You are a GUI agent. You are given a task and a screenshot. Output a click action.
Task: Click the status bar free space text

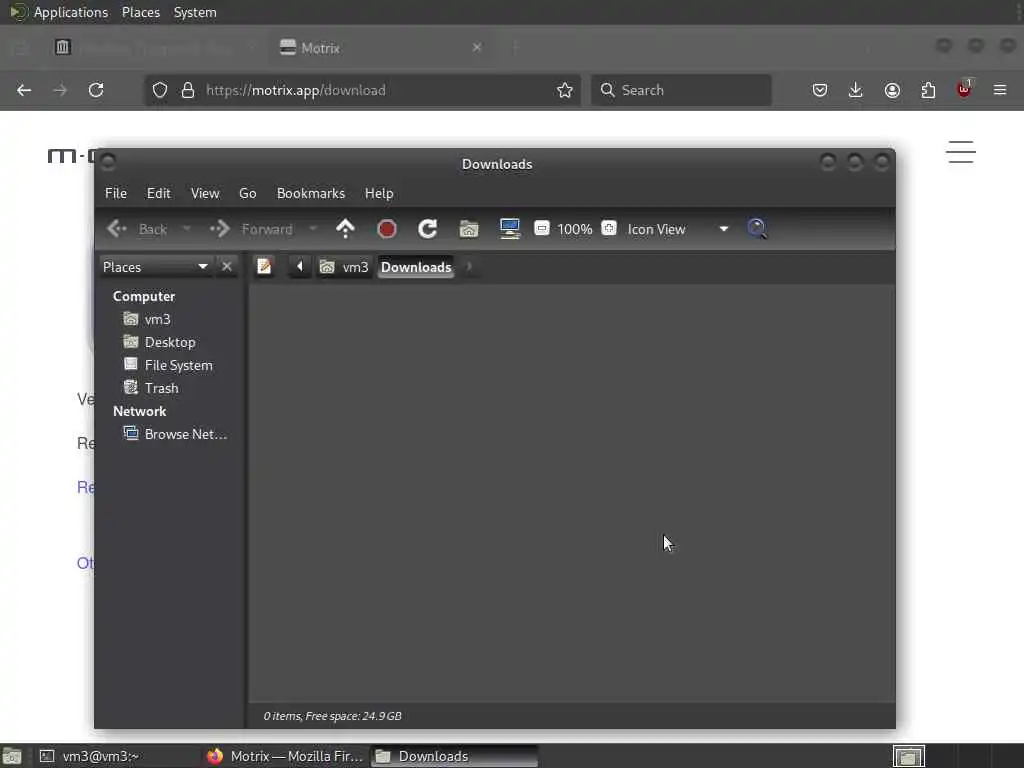[332, 716]
